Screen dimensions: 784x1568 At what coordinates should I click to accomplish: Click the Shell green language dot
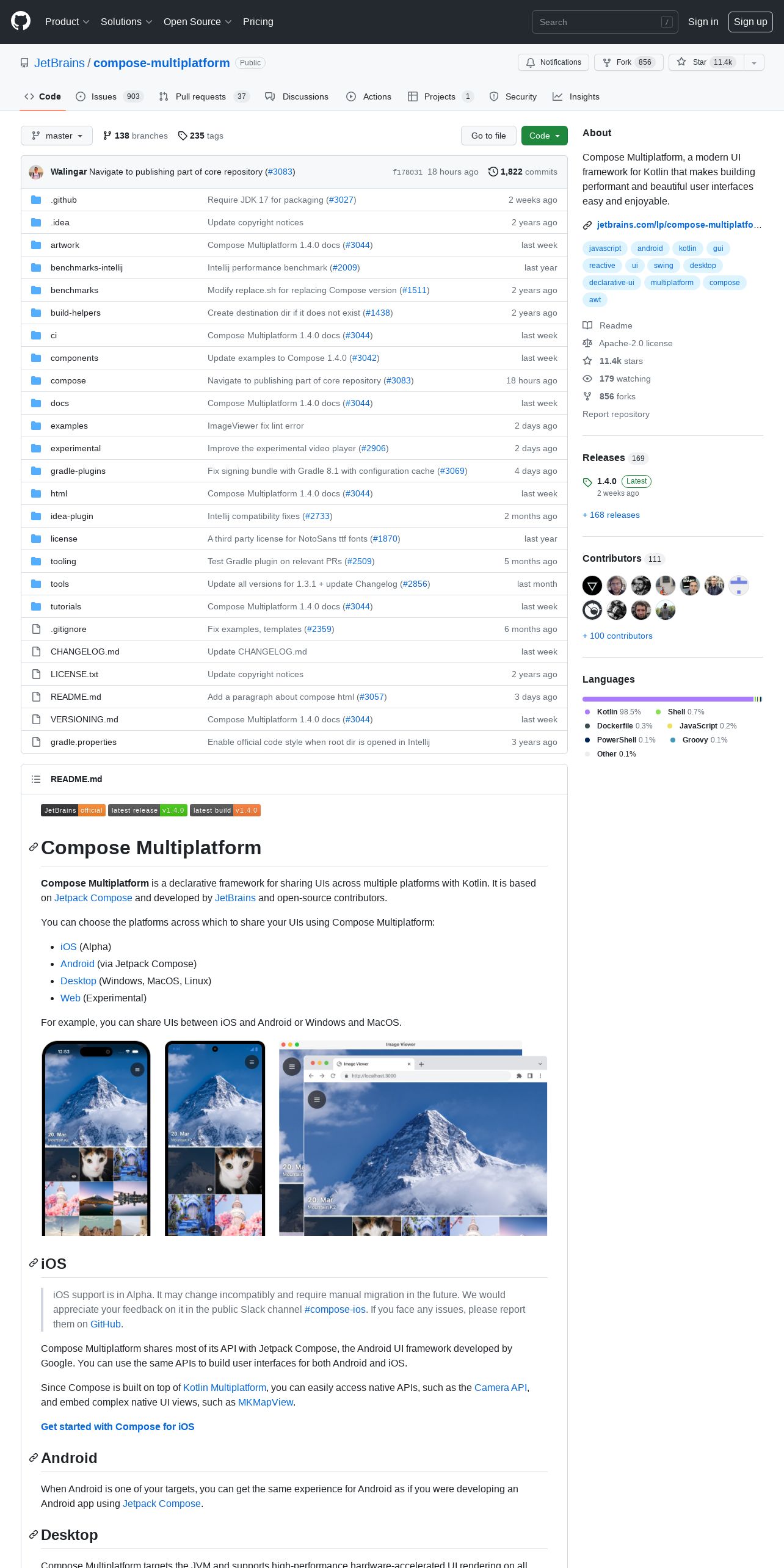click(x=658, y=712)
